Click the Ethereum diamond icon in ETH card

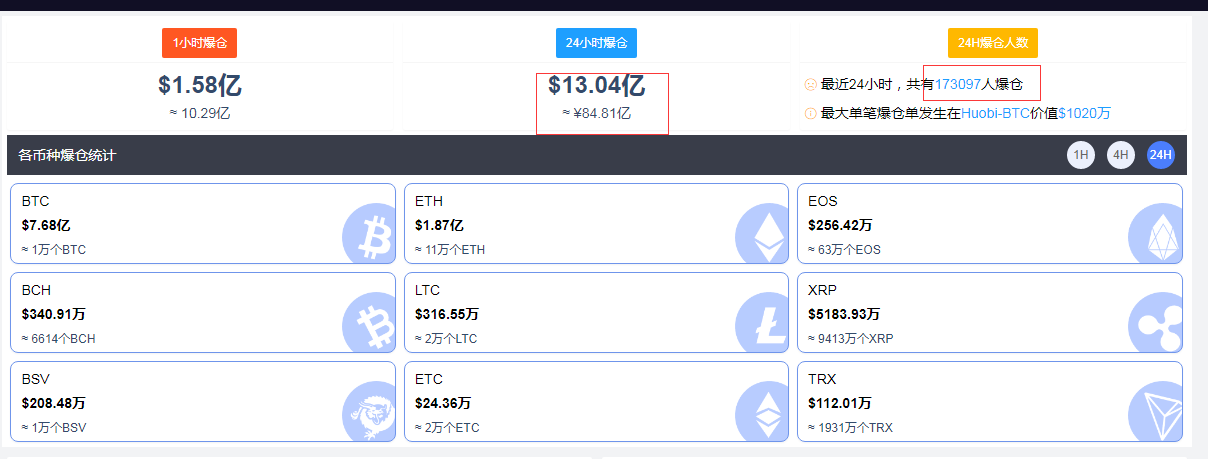(x=762, y=236)
